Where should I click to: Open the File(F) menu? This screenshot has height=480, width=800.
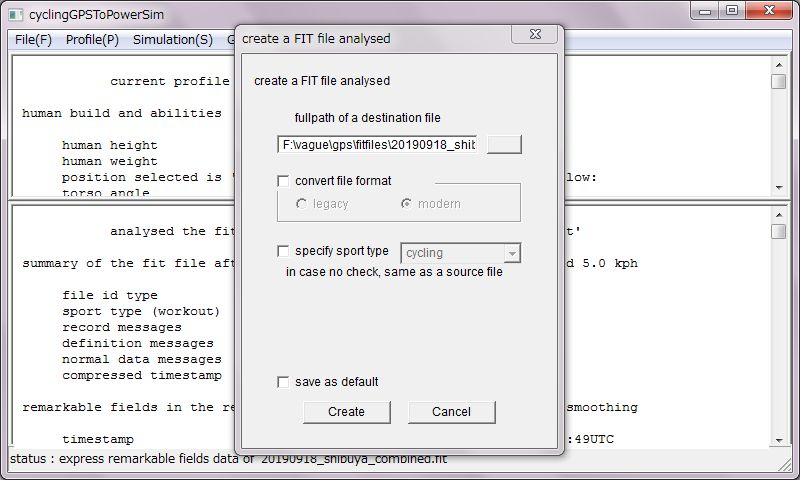point(33,40)
